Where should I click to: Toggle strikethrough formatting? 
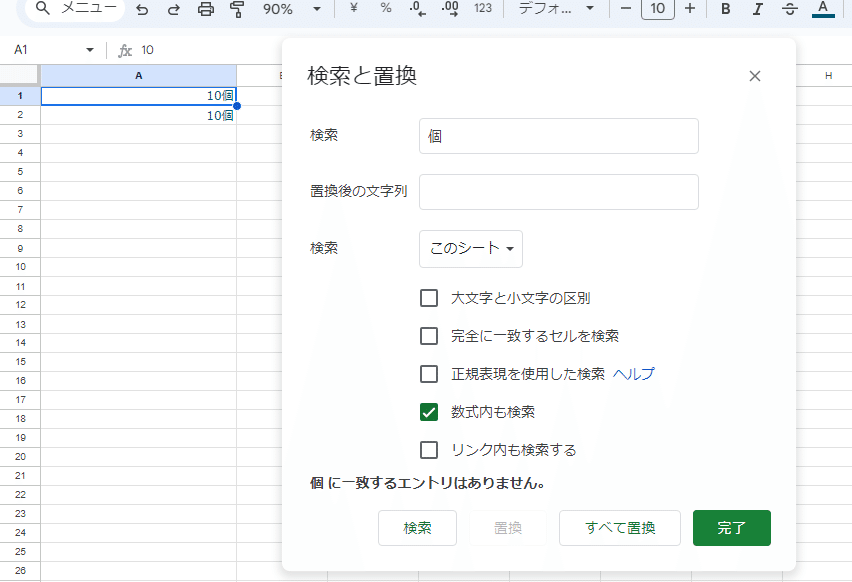pos(790,9)
